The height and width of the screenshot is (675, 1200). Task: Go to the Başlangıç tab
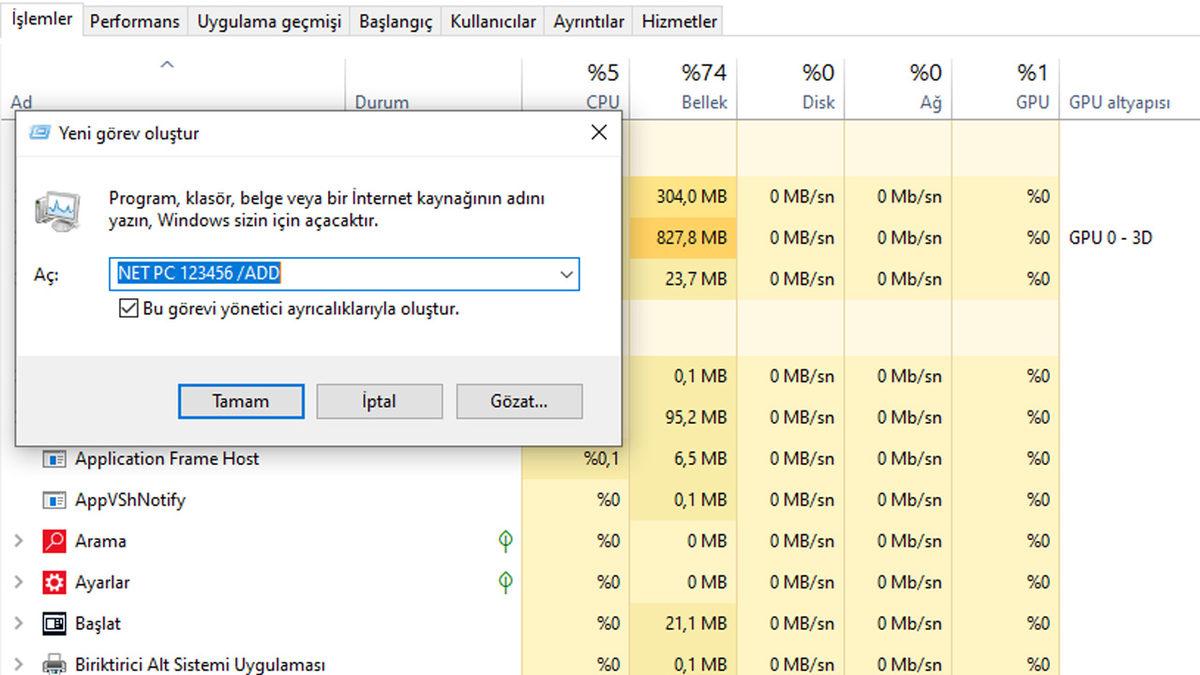tap(395, 20)
